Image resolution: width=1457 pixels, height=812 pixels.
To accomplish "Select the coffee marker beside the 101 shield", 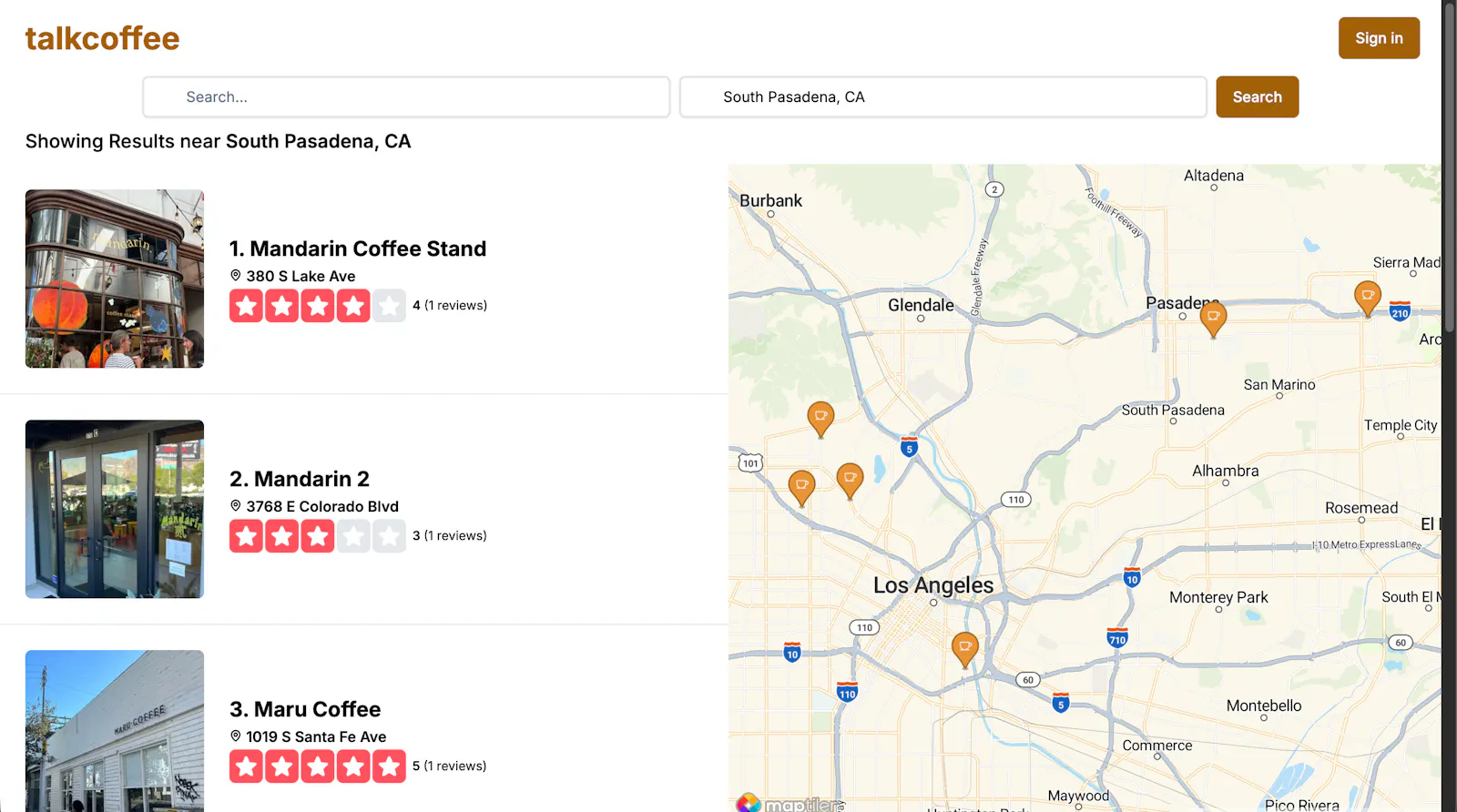I will (801, 487).
